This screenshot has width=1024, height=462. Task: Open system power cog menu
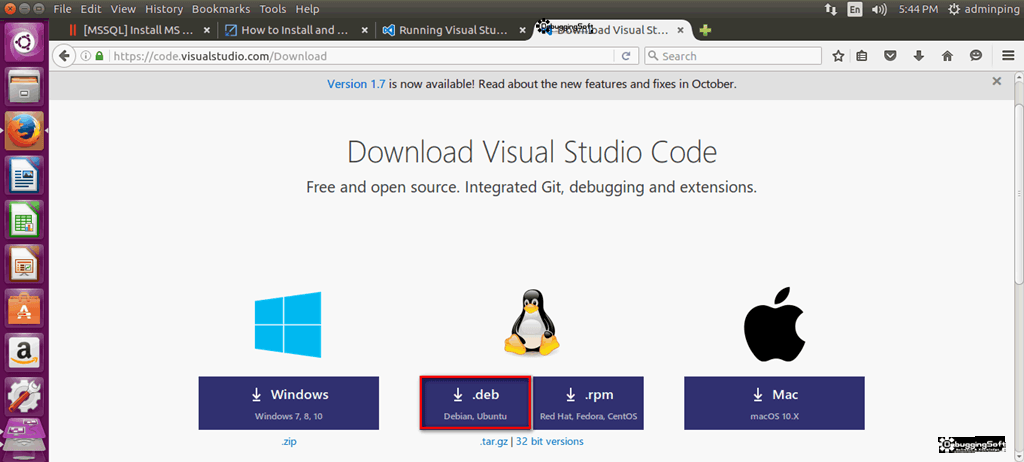(954, 9)
